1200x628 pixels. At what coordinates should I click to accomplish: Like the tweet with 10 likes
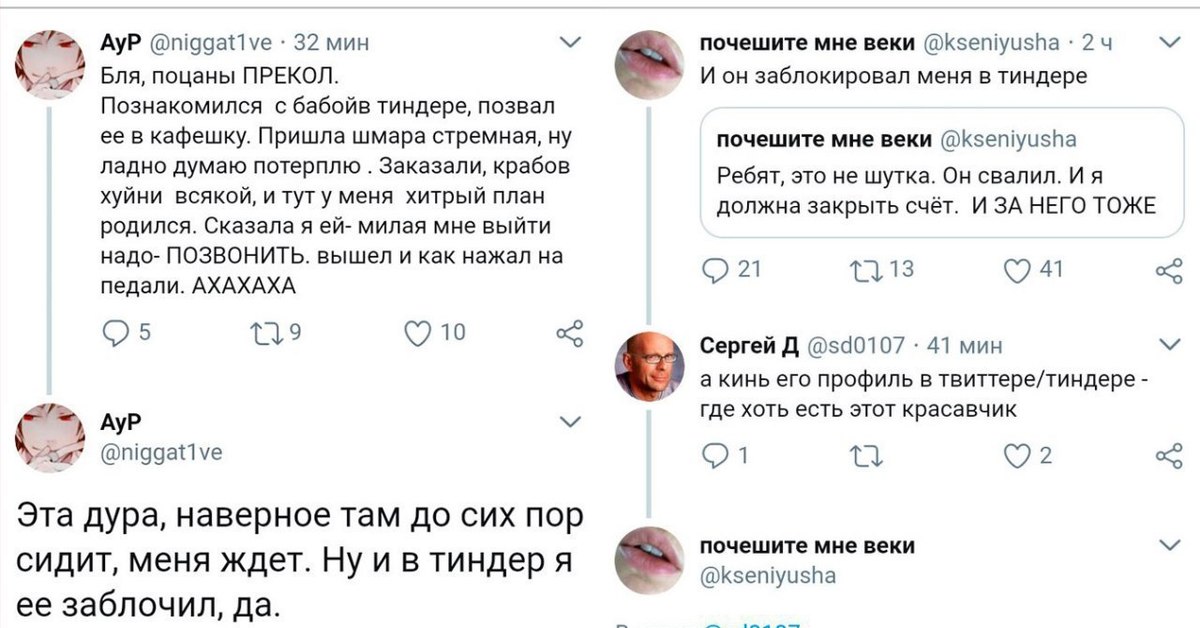tap(418, 334)
